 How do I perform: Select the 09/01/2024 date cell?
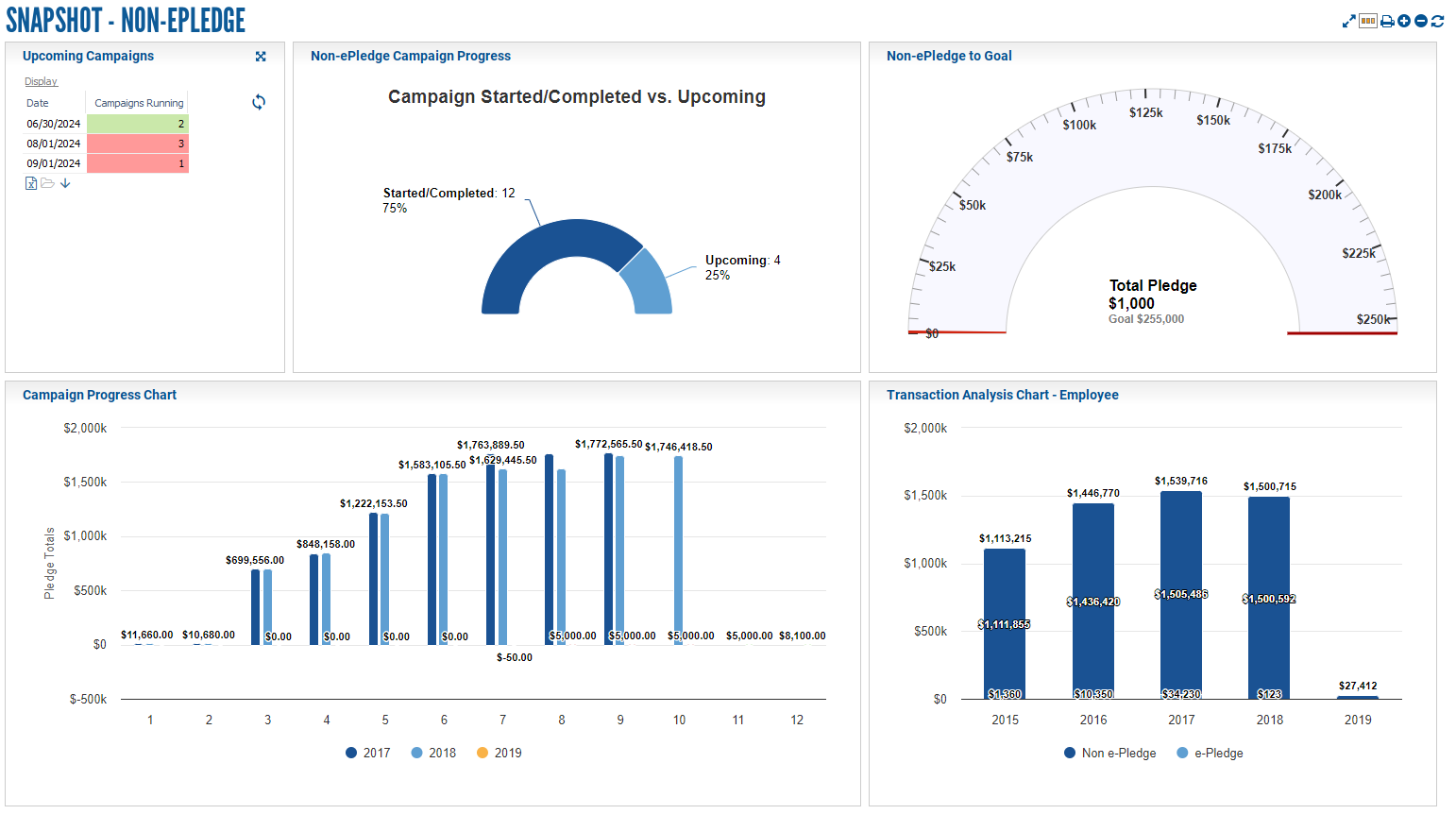point(54,163)
